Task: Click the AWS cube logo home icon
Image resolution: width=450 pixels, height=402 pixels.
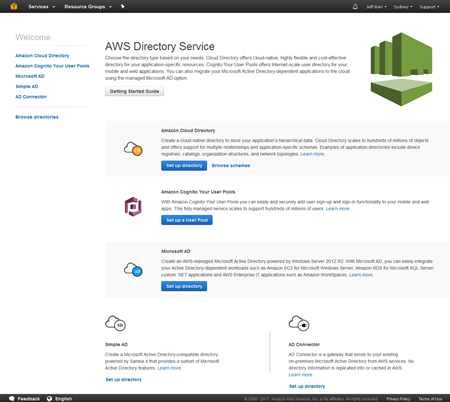Action: pyautogui.click(x=14, y=6)
